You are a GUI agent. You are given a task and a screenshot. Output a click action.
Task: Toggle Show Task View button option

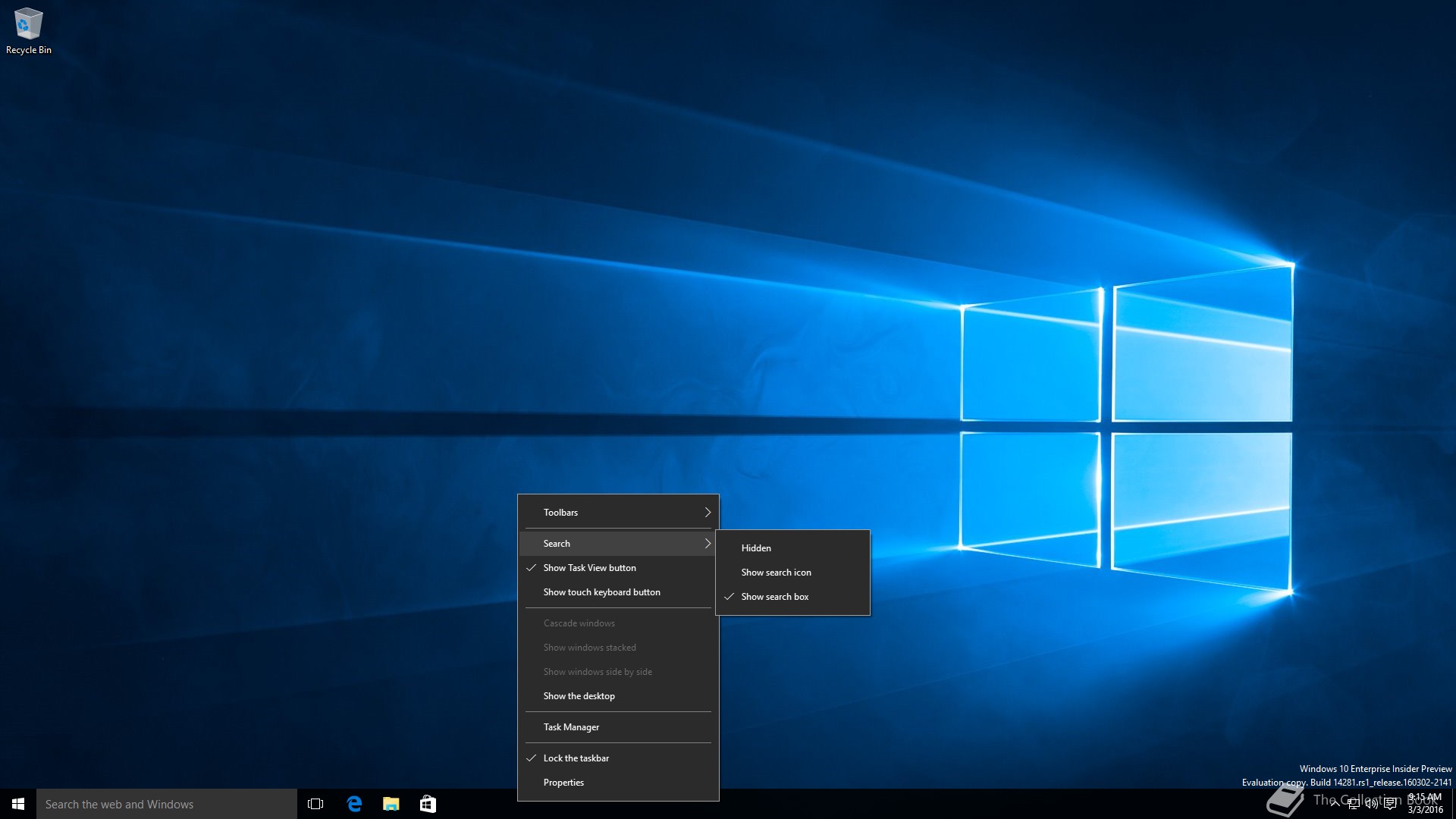click(618, 568)
